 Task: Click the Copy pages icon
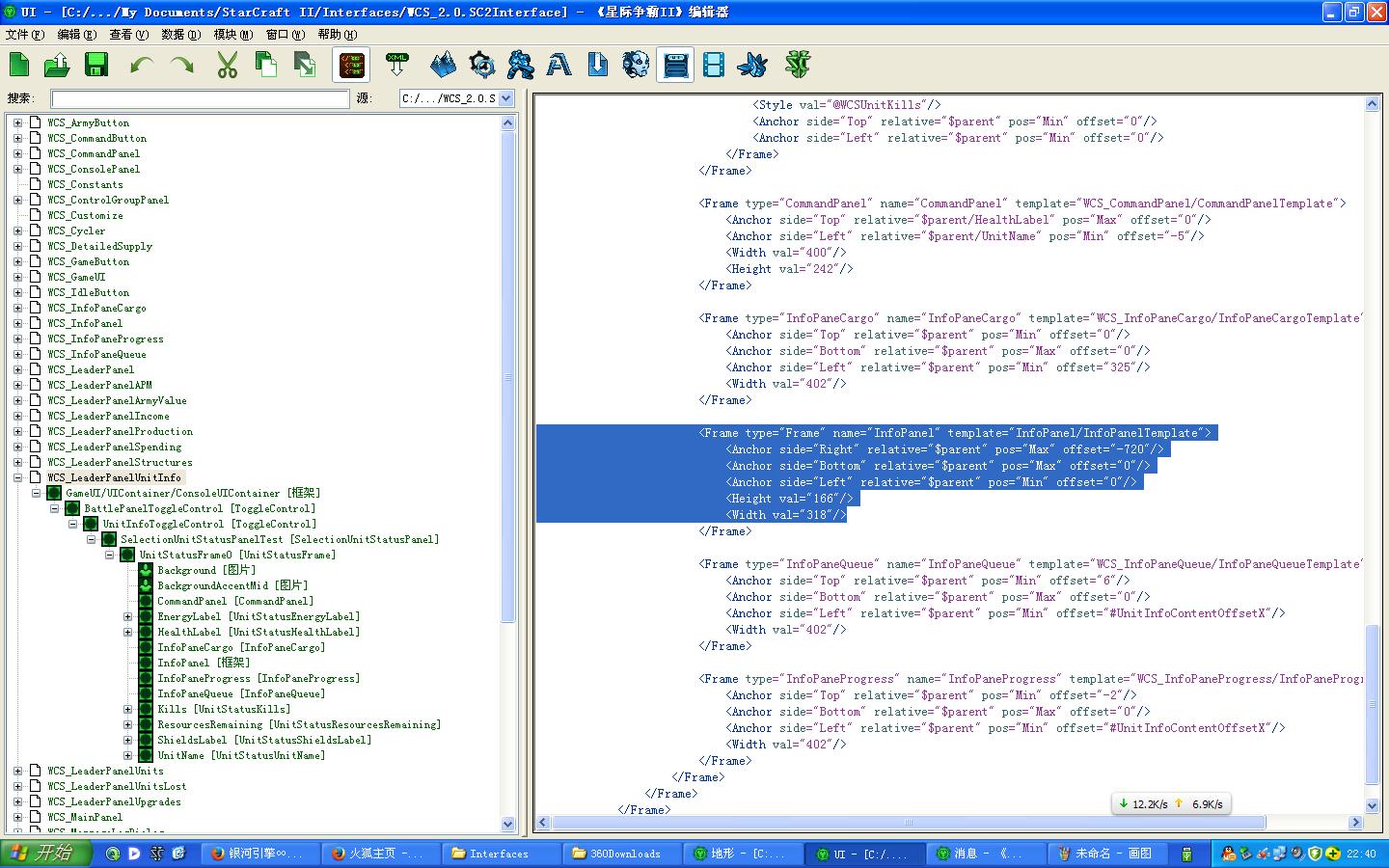click(265, 65)
